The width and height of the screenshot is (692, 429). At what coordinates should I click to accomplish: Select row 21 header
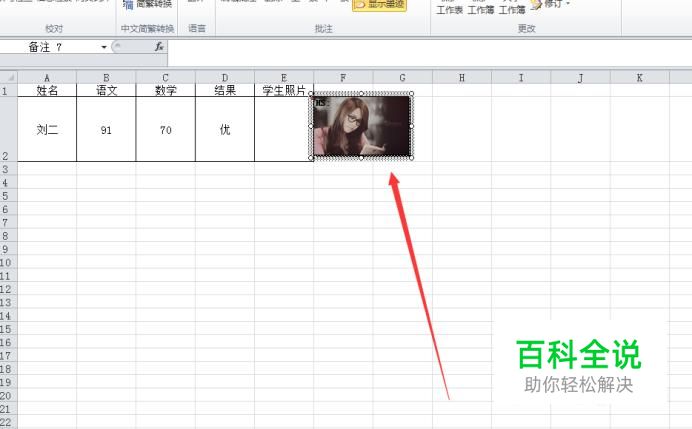tap(8, 409)
